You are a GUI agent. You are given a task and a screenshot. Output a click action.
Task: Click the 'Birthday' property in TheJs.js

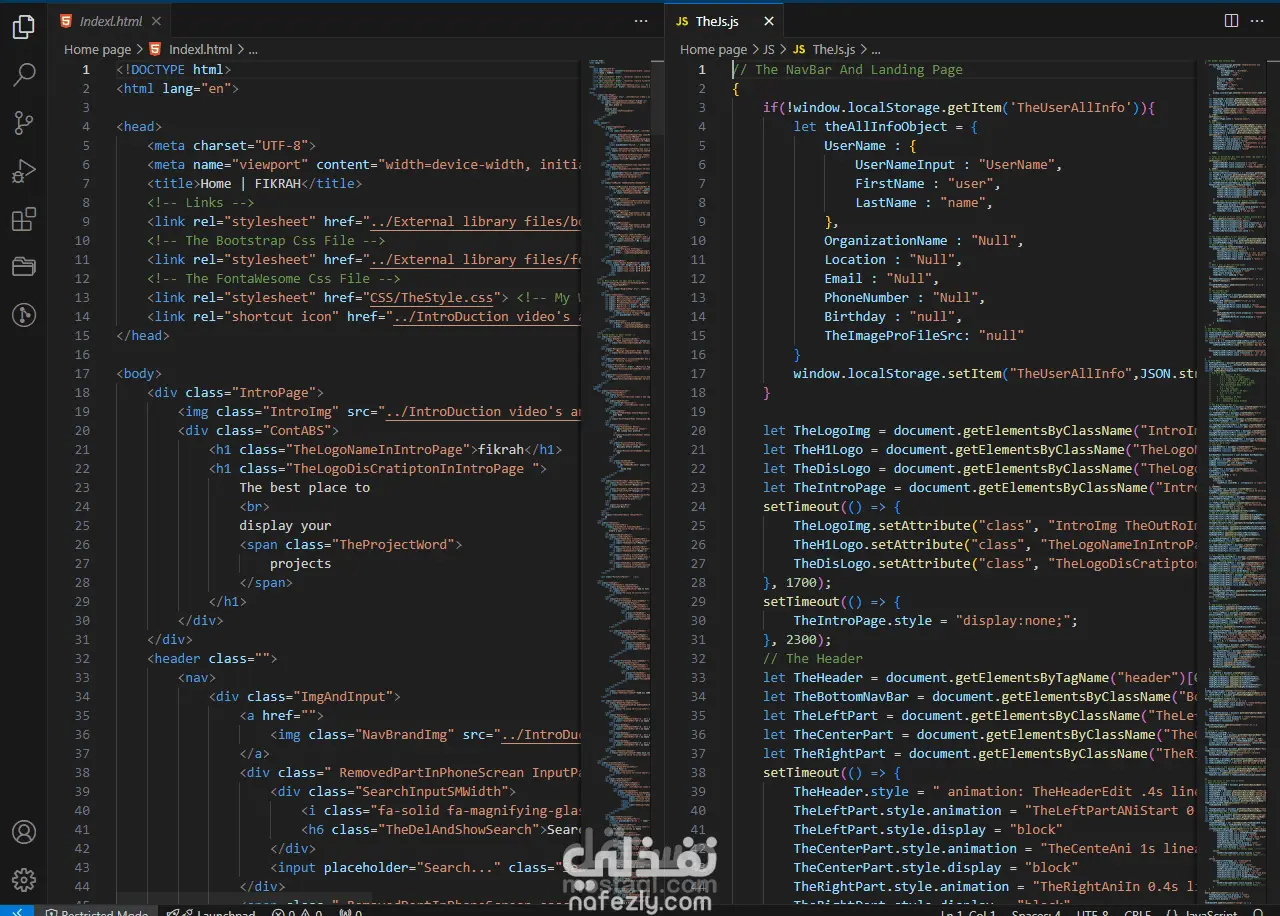pyautogui.click(x=855, y=317)
